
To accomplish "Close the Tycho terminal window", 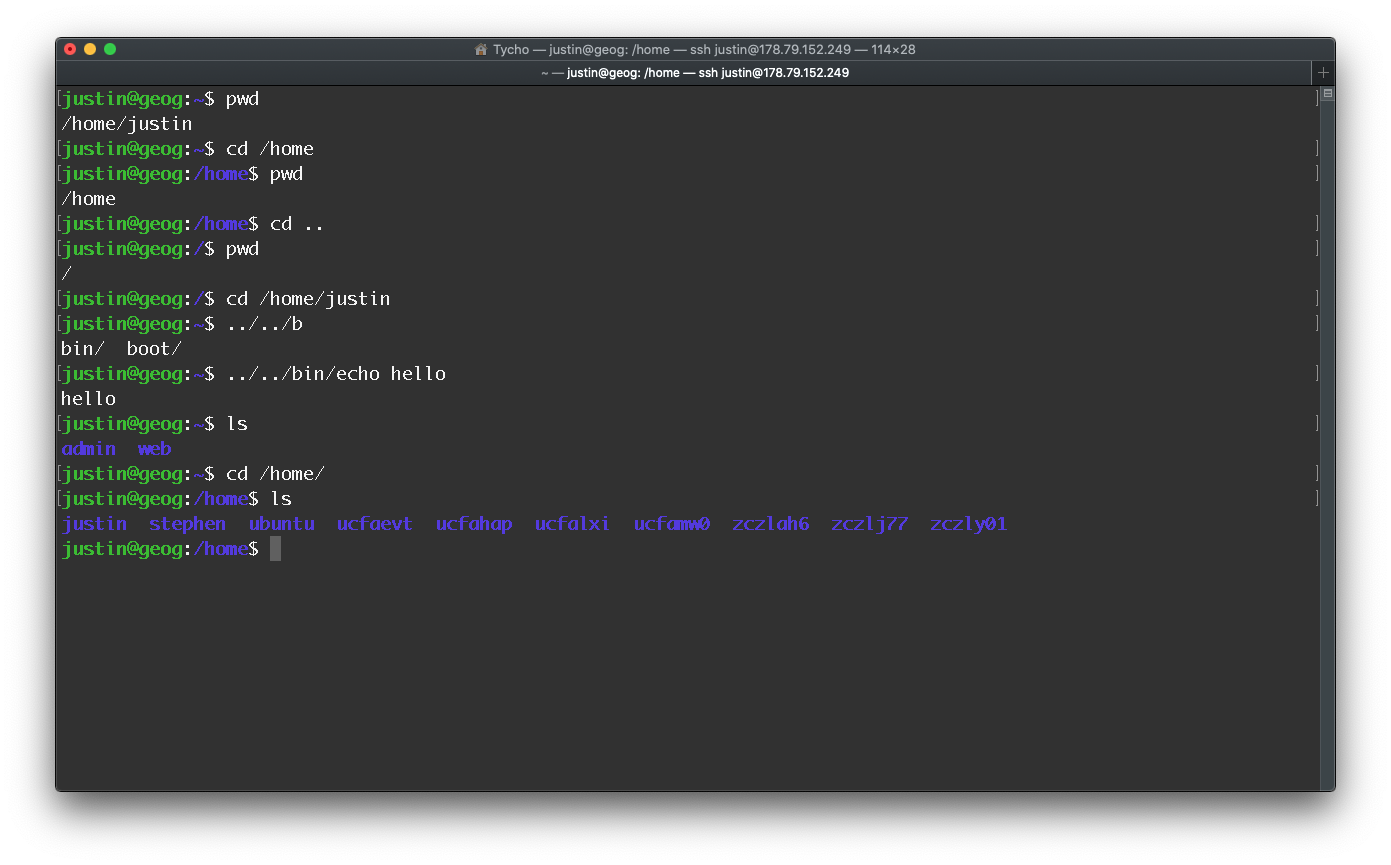I will (70, 49).
